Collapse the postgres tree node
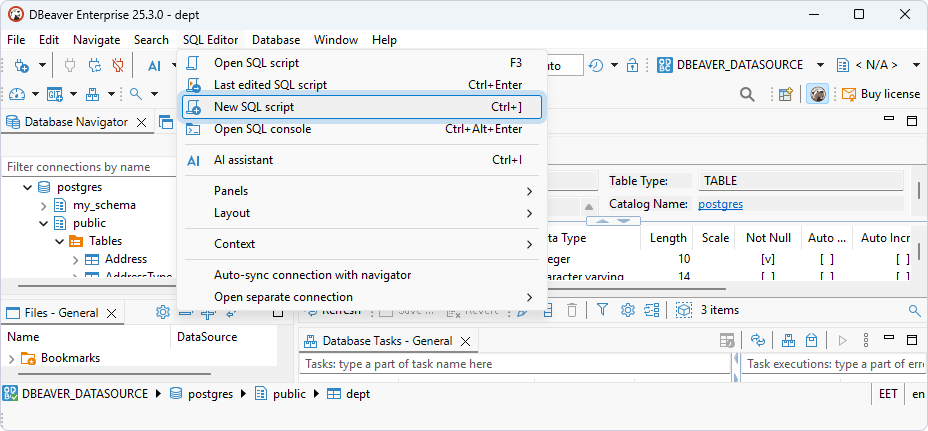Screen dimensions: 928x431 (x=27, y=188)
